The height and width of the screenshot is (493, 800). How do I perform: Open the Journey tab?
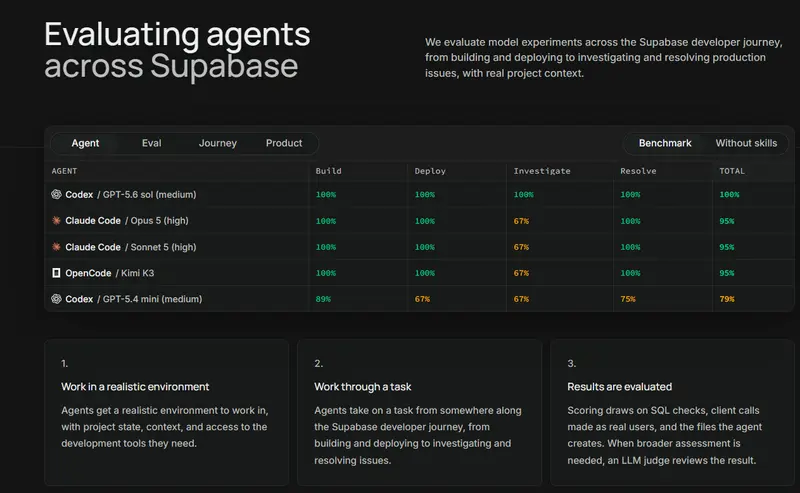[x=218, y=143]
